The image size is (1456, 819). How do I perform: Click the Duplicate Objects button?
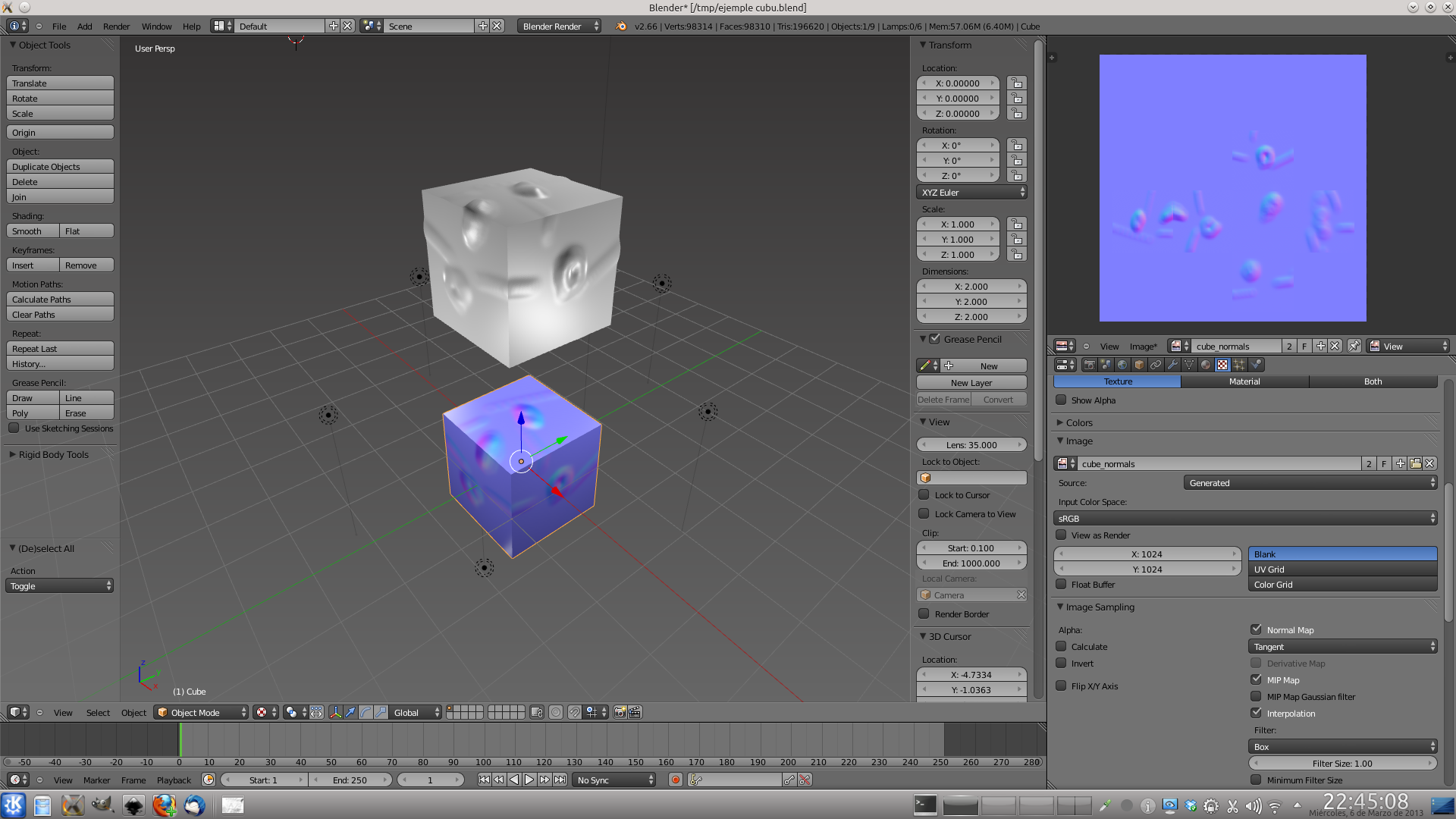pos(60,167)
